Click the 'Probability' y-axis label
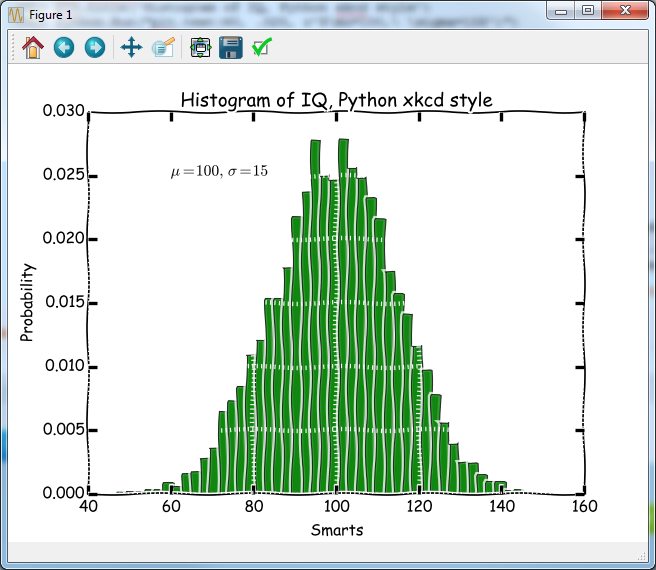 [28, 302]
